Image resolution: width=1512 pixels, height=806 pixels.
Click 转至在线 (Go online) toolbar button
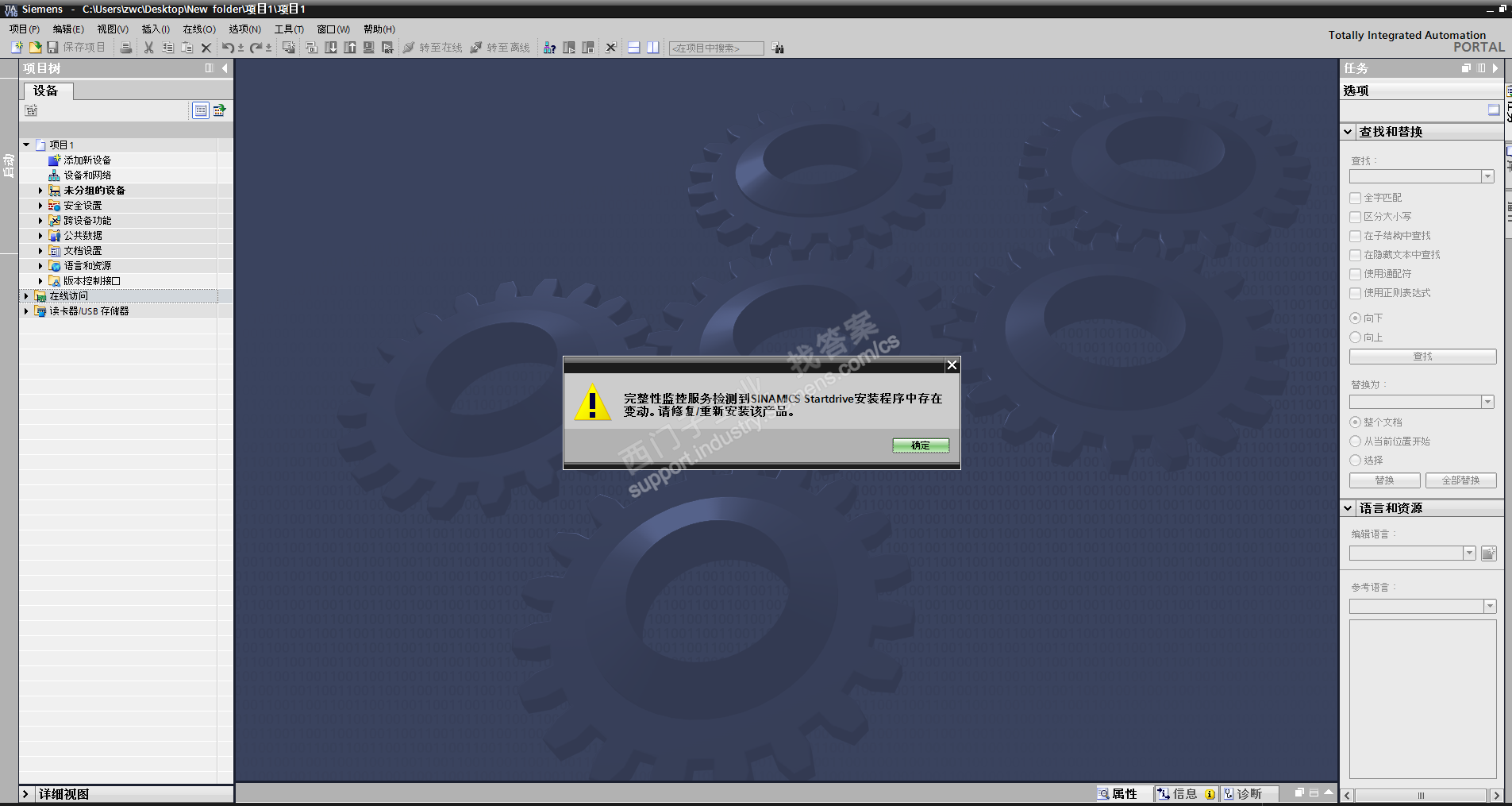point(433,48)
